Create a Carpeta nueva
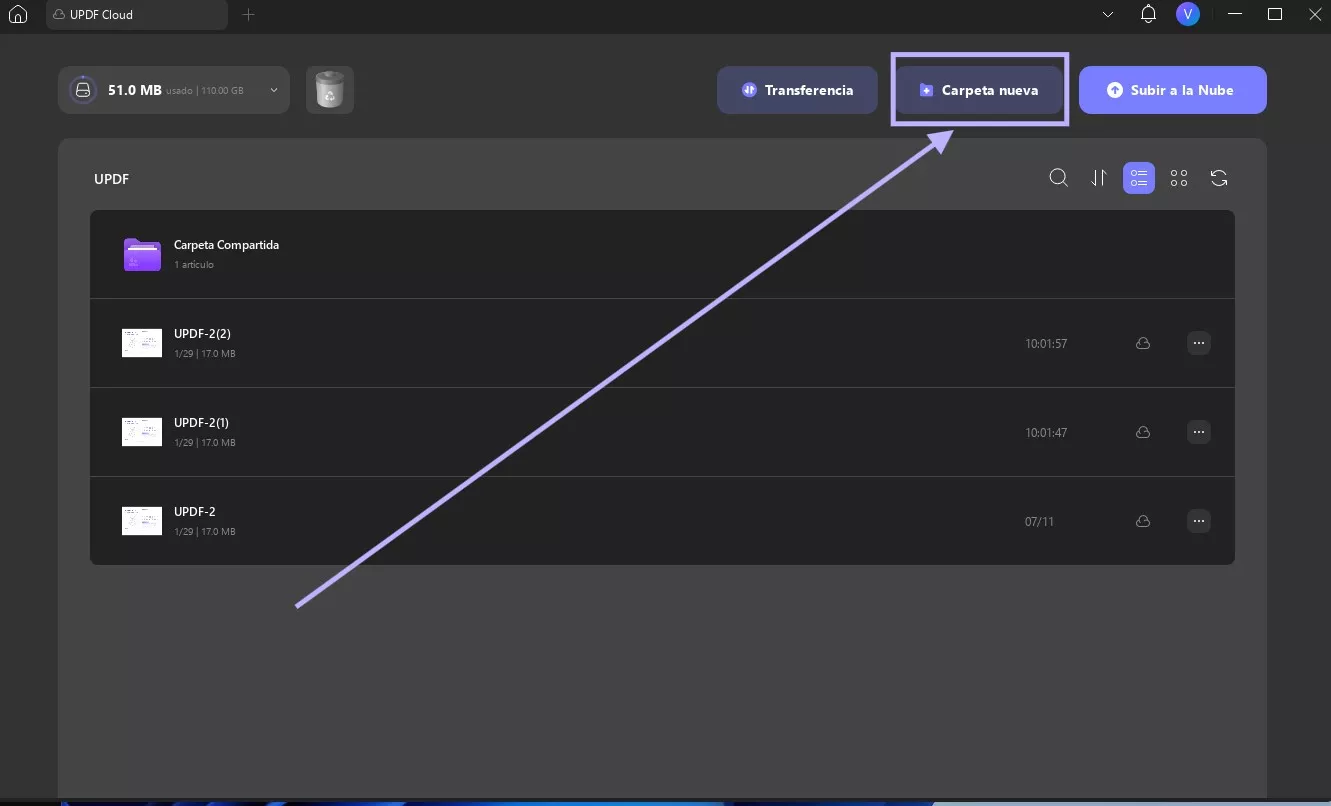The image size is (1331, 806). click(x=979, y=90)
